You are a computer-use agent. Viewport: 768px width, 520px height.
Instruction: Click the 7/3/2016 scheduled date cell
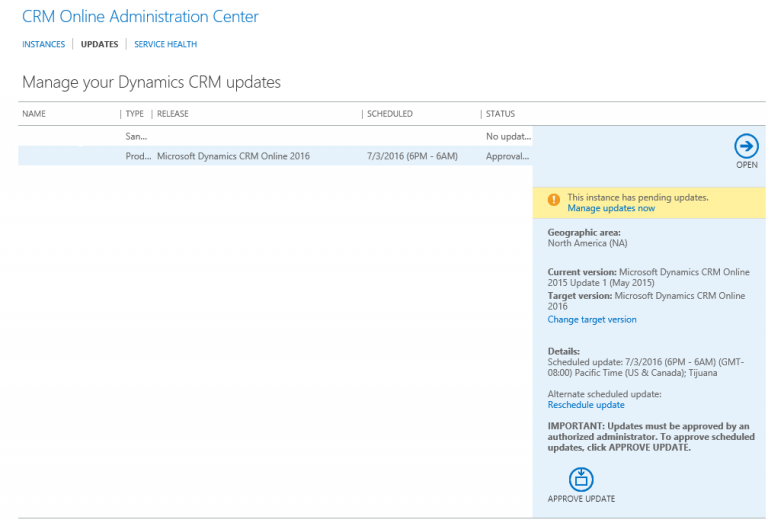[412, 156]
